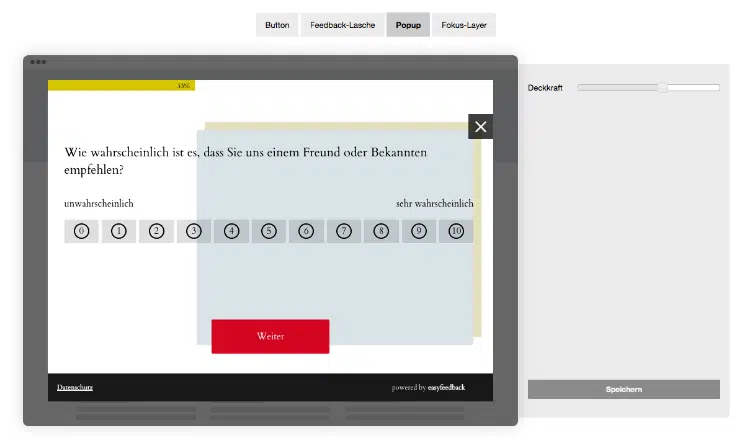Screen dimensions: 750x443
Task: Open the Feedback-Lasche tab
Action: pos(342,25)
